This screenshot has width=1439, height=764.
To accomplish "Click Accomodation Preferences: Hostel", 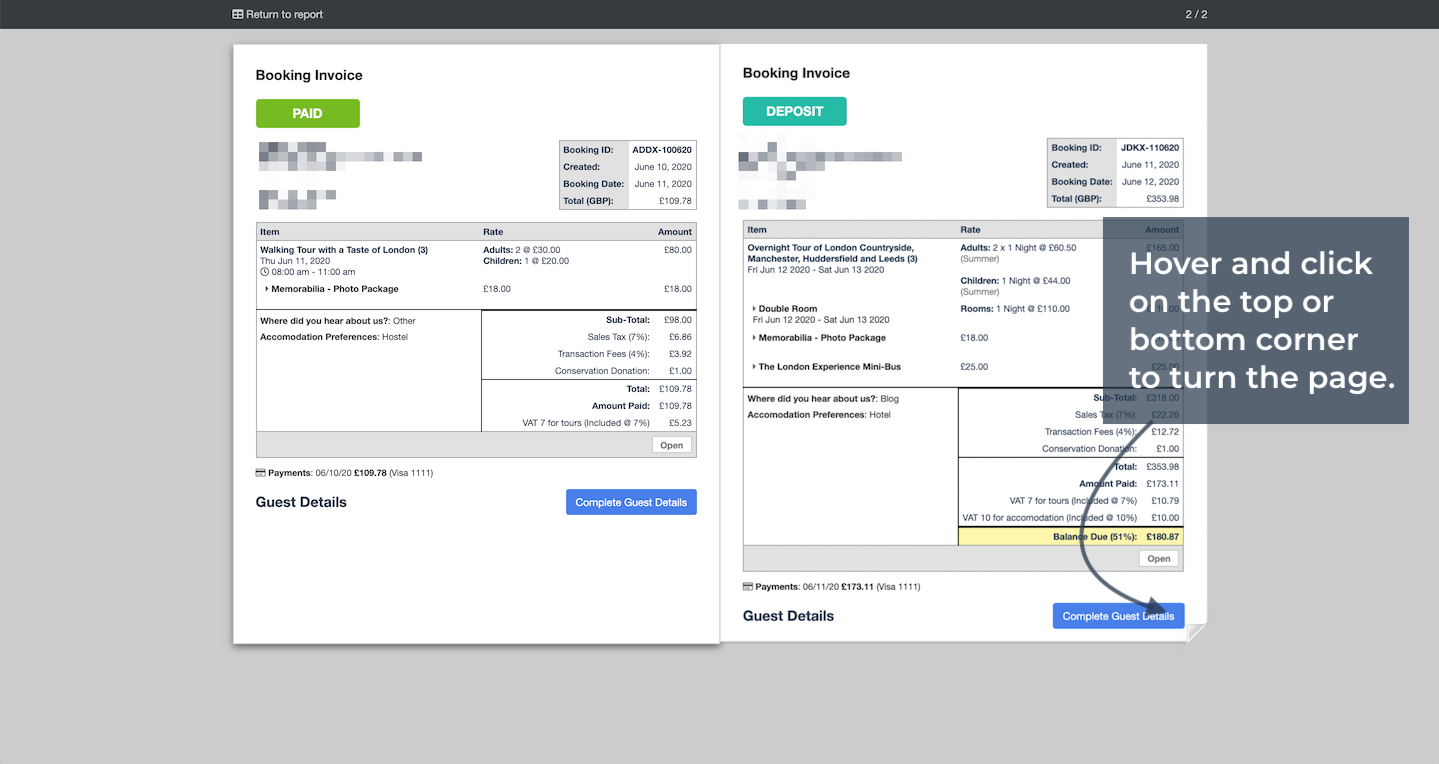I will click(334, 337).
